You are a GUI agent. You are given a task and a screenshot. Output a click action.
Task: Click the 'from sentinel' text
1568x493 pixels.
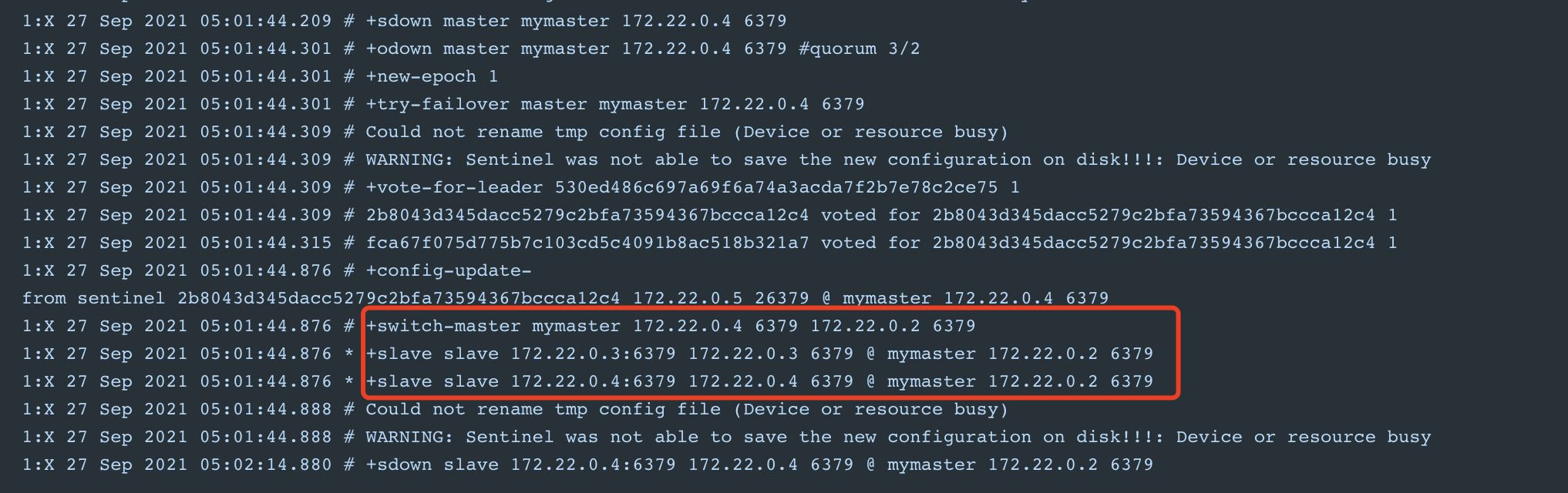93,298
